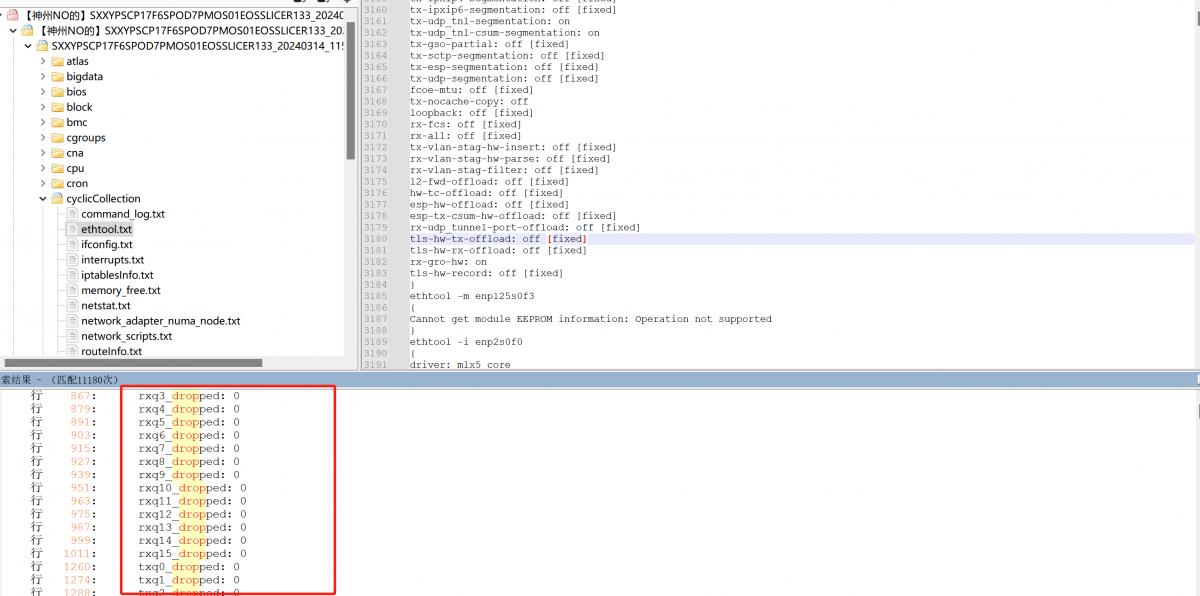Select network_adapter_numa_node.txt file
The image size is (1200, 596).
160,321
